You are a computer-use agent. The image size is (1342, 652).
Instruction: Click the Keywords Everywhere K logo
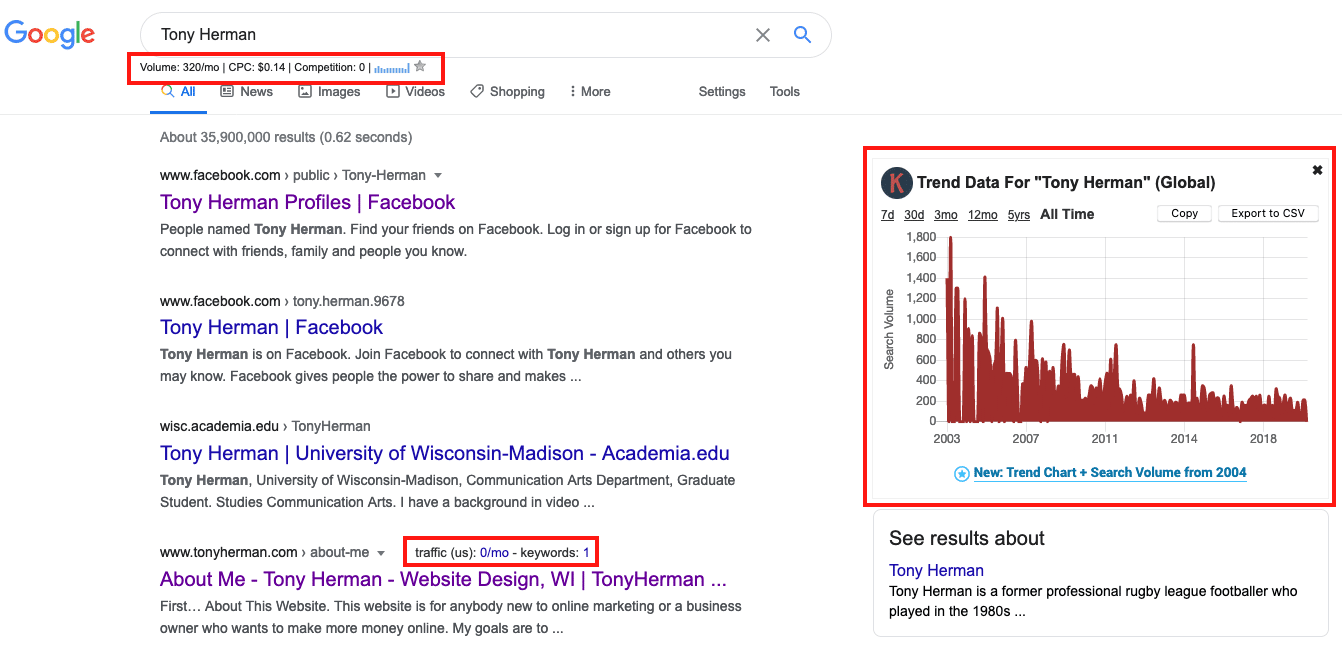(x=897, y=183)
